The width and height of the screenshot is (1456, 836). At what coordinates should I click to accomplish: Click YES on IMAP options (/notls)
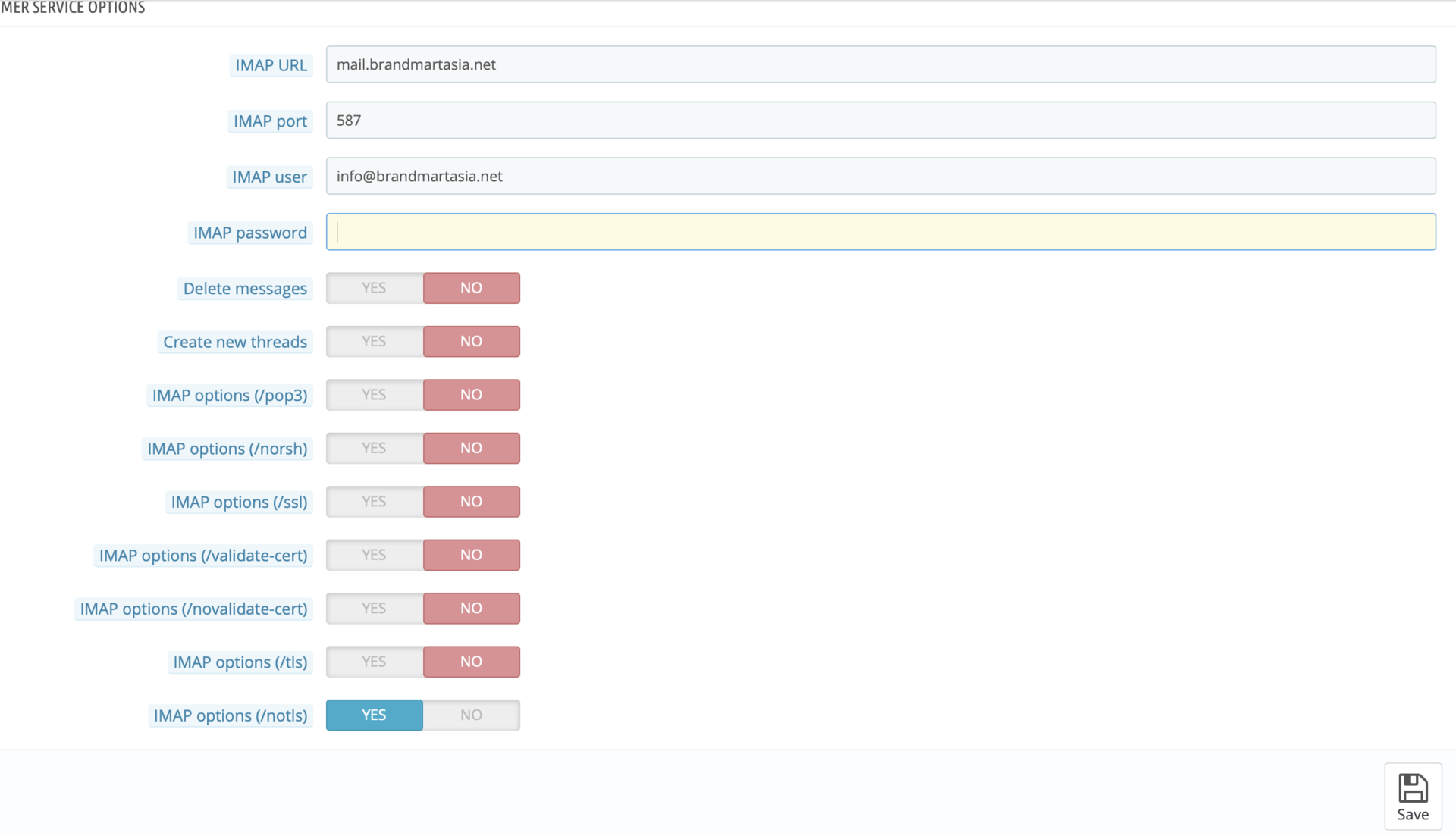374,715
